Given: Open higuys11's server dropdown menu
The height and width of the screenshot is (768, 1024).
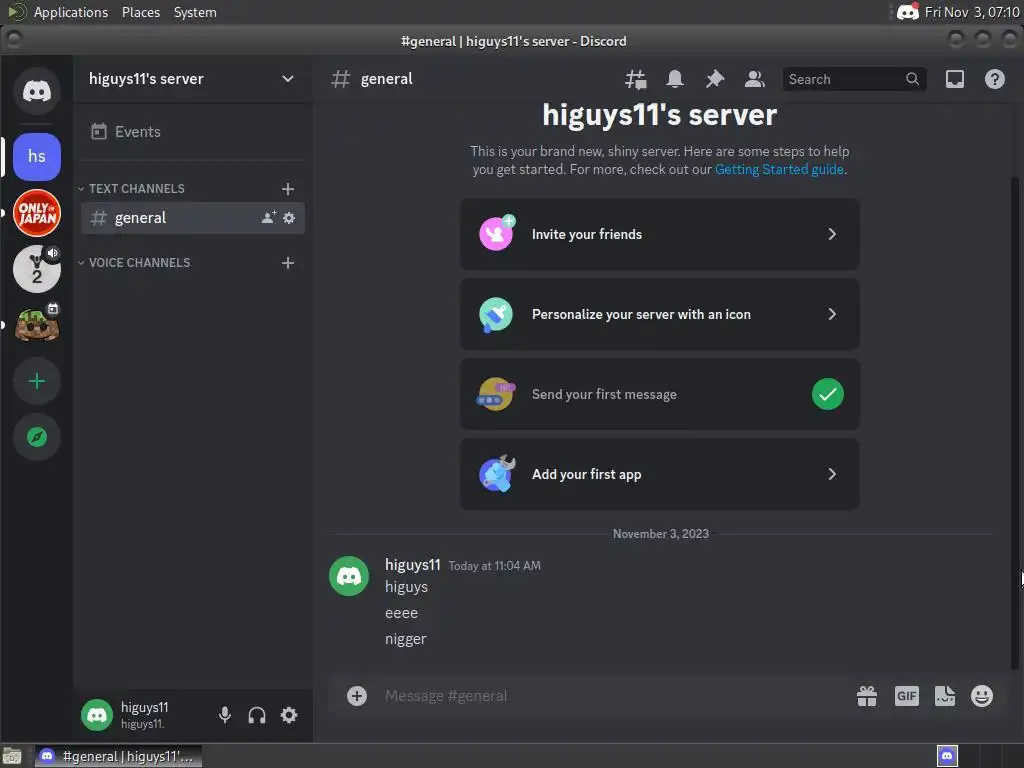Looking at the screenshot, I should [x=193, y=79].
